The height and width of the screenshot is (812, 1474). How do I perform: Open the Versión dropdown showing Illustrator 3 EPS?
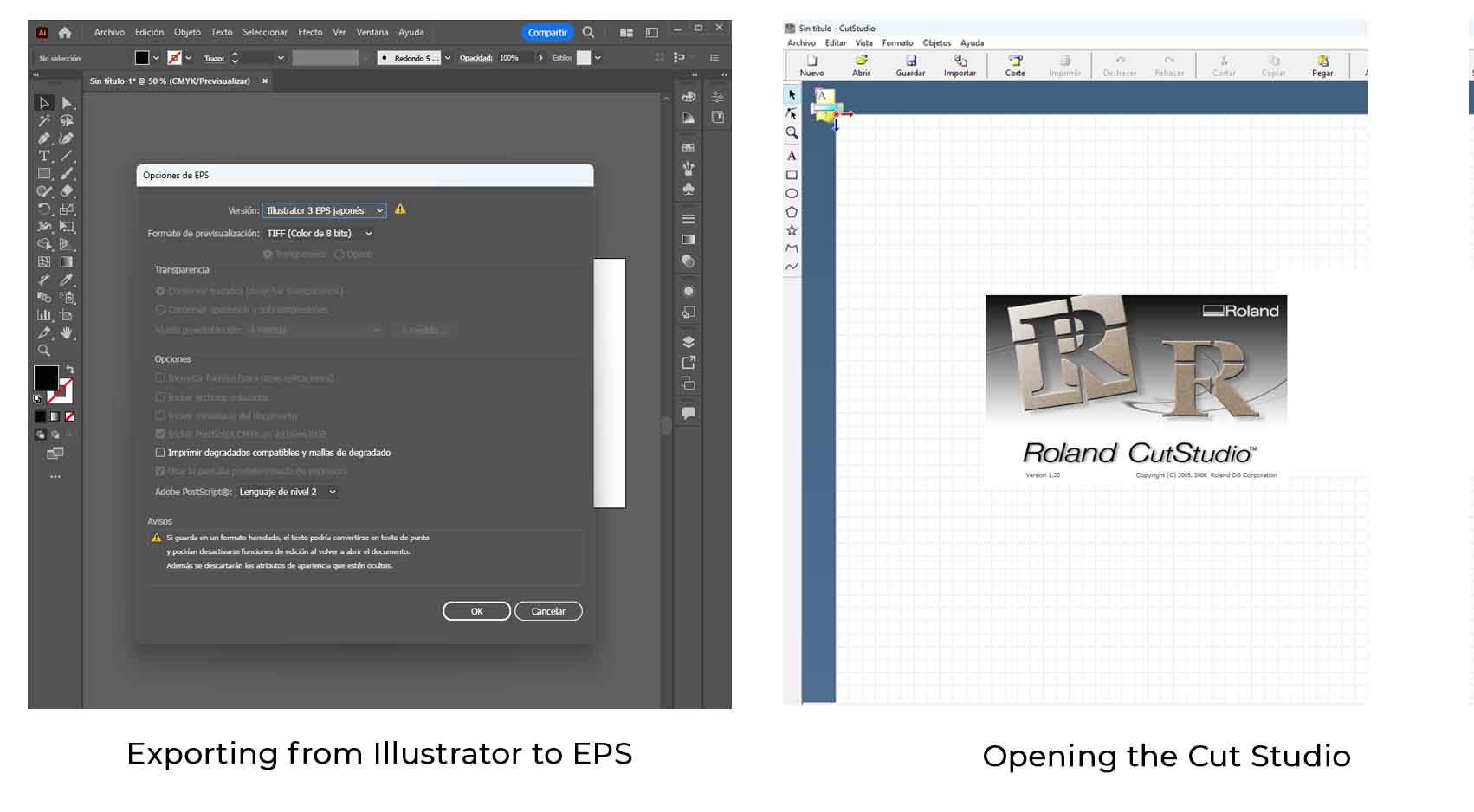(x=325, y=210)
